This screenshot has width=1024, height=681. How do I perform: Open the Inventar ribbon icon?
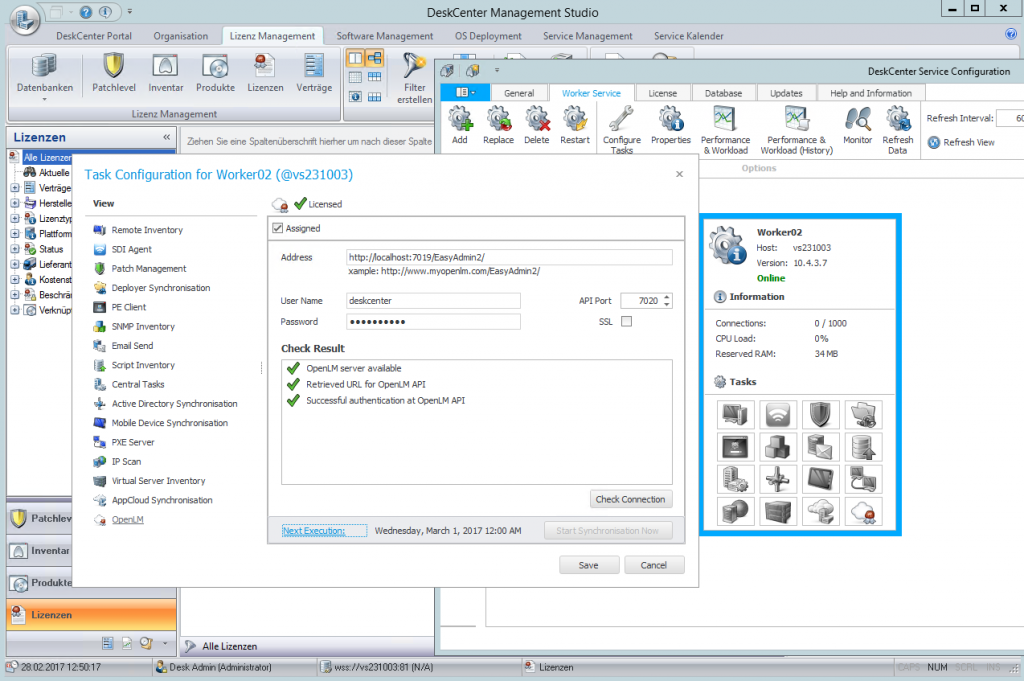(166, 67)
